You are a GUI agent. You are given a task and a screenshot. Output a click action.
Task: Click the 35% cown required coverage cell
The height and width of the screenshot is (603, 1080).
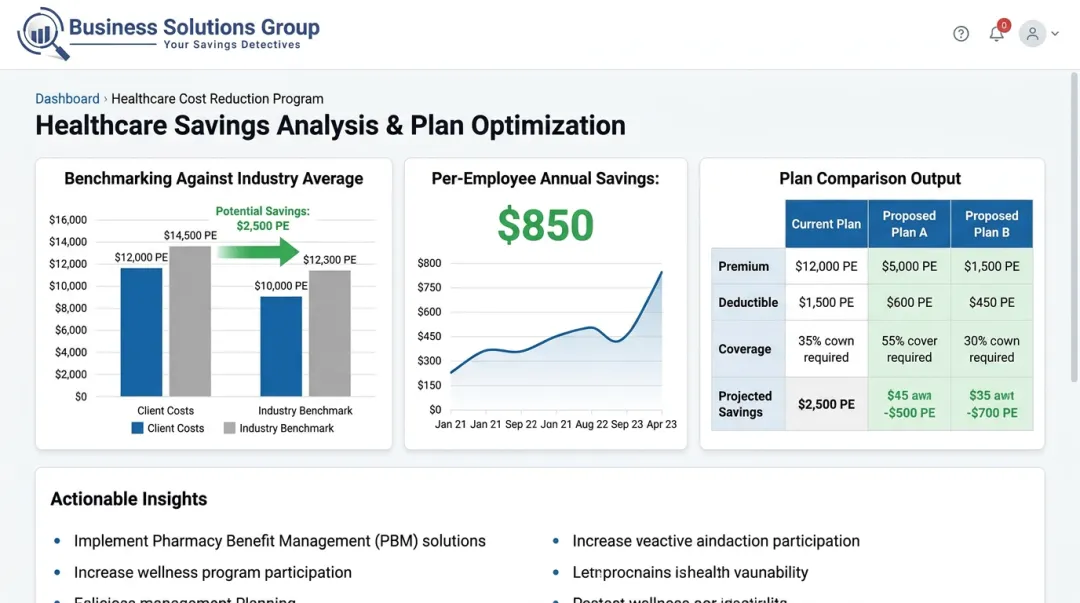[x=827, y=349]
